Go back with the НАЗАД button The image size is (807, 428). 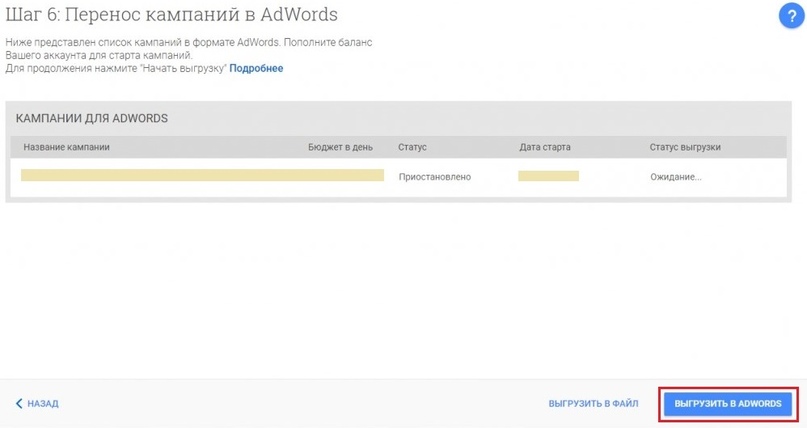[37, 403]
